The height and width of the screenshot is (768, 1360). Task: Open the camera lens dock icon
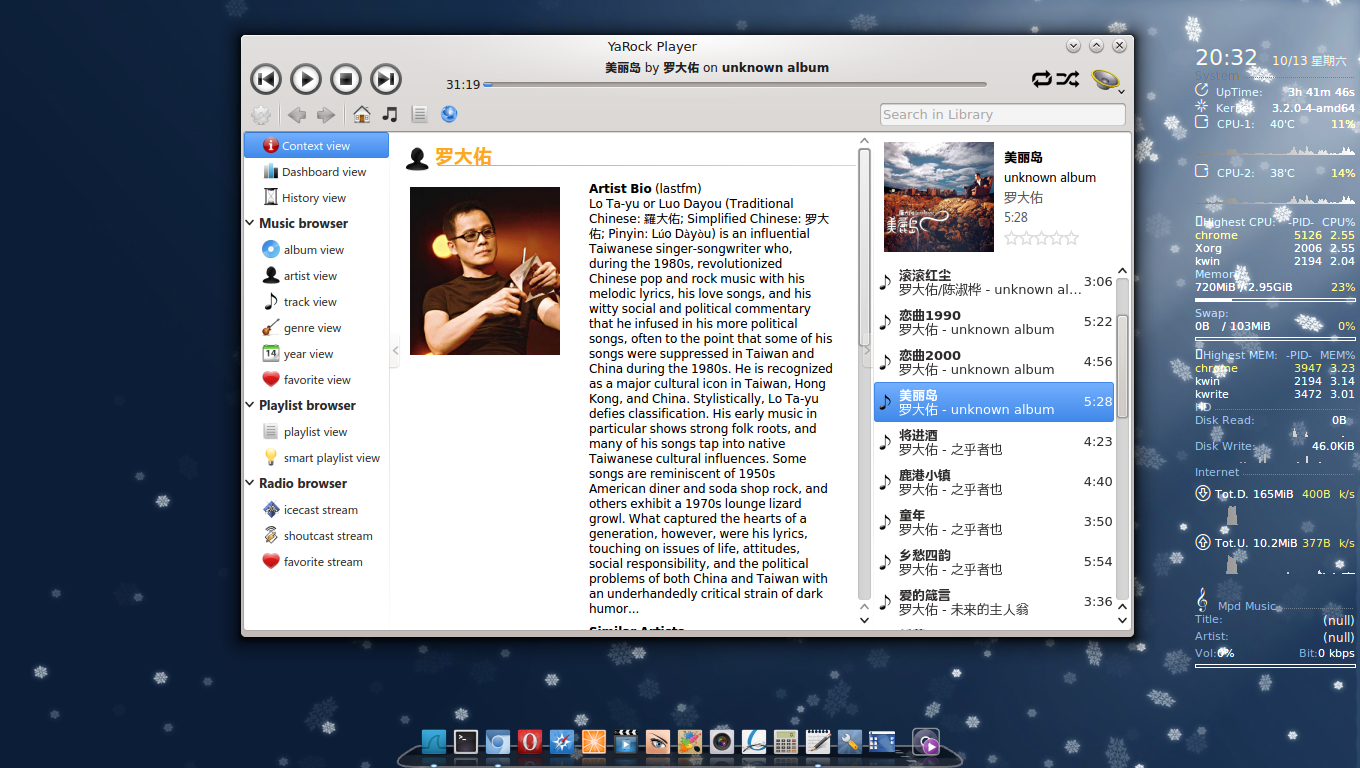722,741
